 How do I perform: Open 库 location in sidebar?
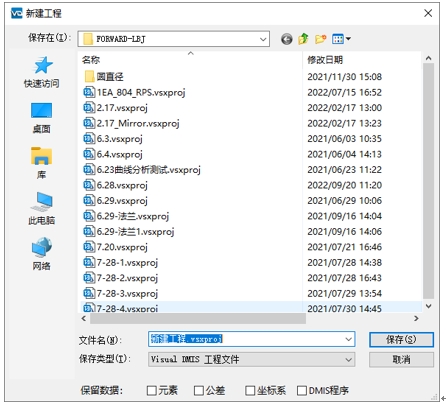(41, 163)
